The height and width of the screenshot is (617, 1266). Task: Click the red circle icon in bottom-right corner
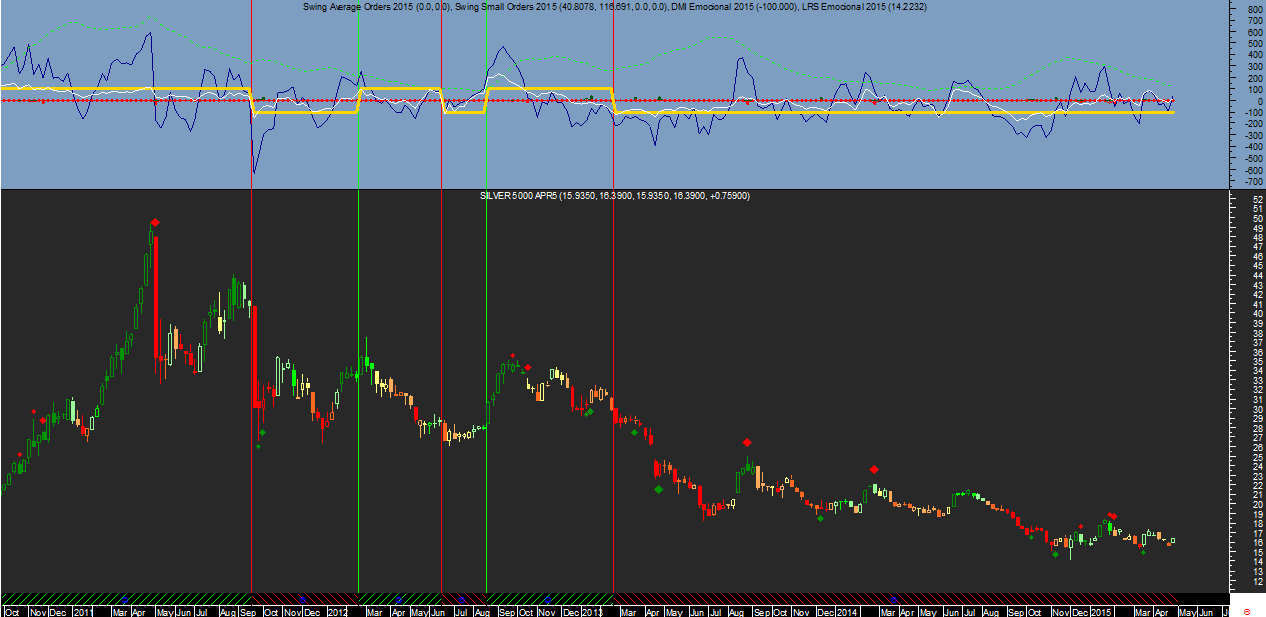pos(1246,610)
